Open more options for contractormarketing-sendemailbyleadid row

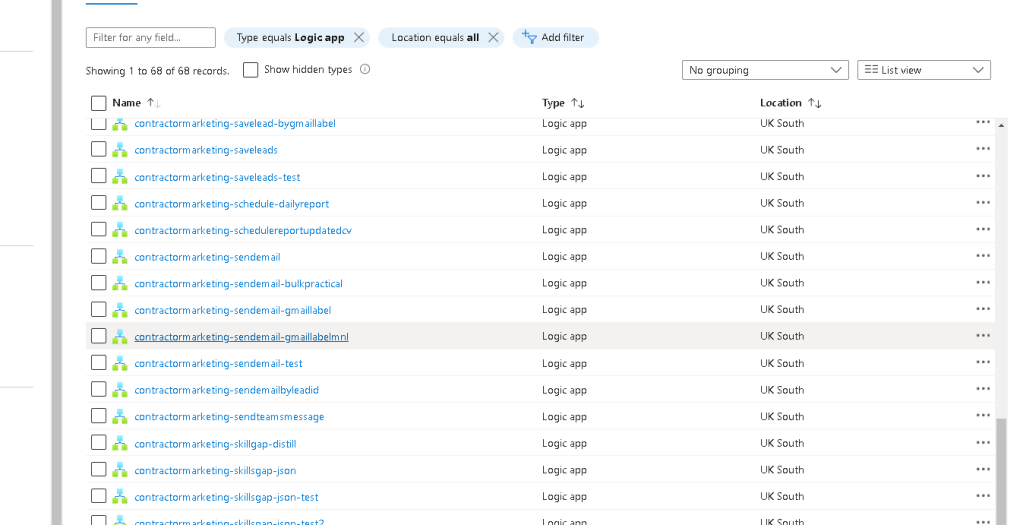pos(983,389)
